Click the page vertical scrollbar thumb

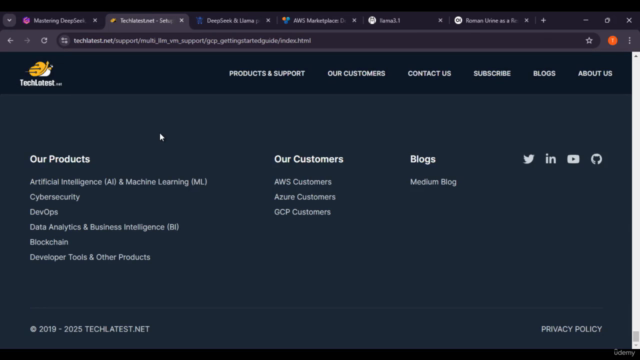point(636,336)
